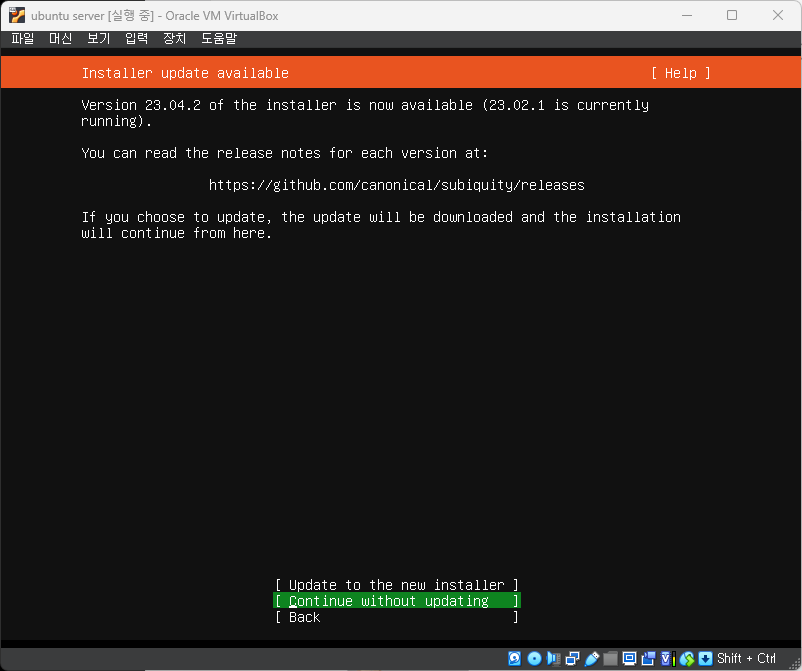Select Continue without updating

coord(397,600)
